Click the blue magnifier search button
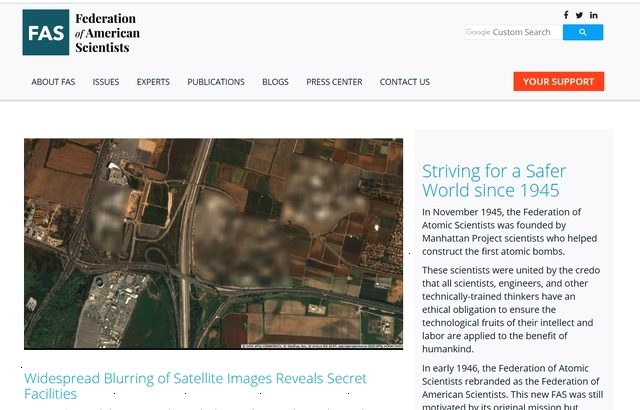Image resolution: width=640 pixels, height=410 pixels. click(583, 32)
